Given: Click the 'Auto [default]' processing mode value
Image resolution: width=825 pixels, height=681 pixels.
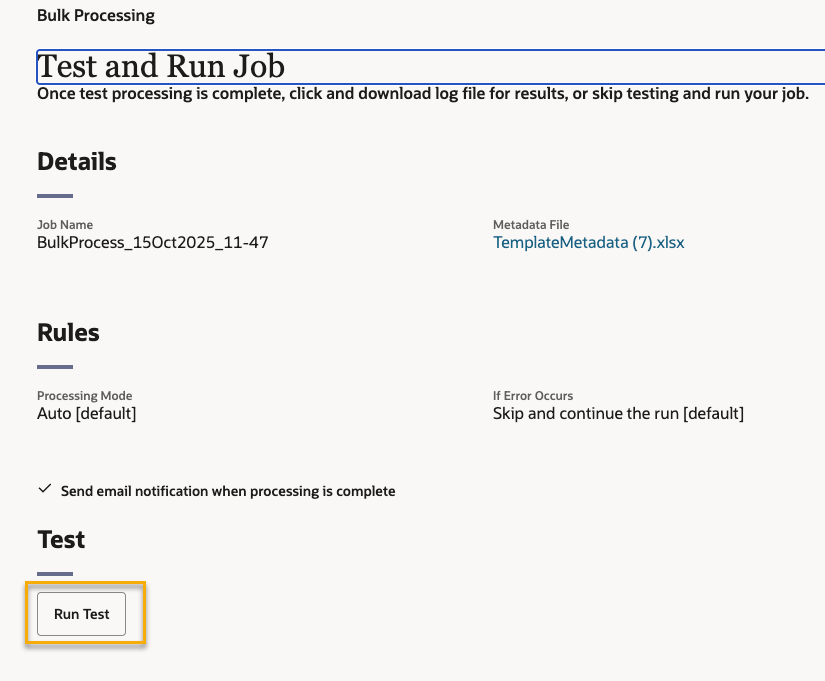Looking at the screenshot, I should click(x=86, y=413).
